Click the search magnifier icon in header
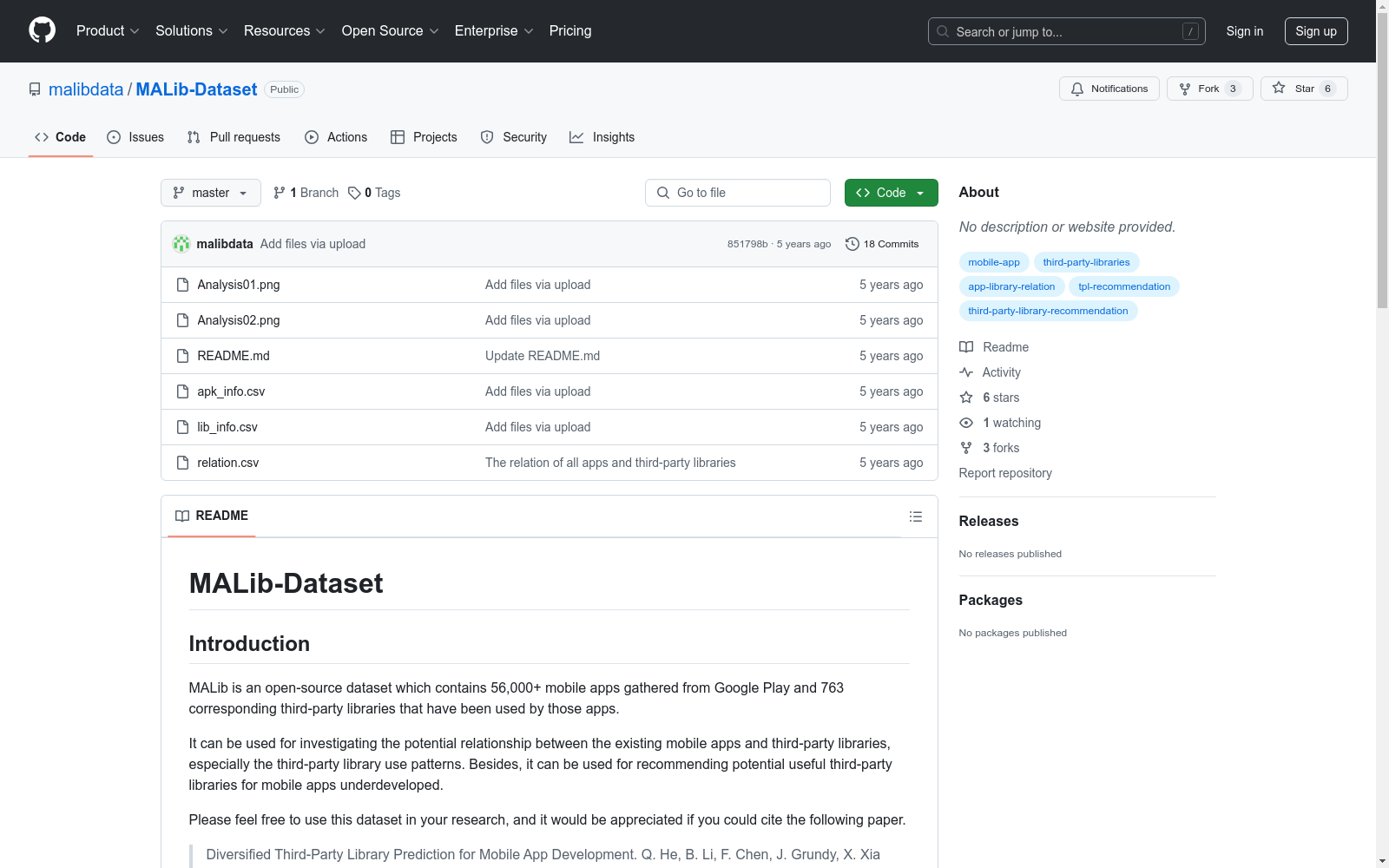This screenshot has height=868, width=1389. [943, 31]
